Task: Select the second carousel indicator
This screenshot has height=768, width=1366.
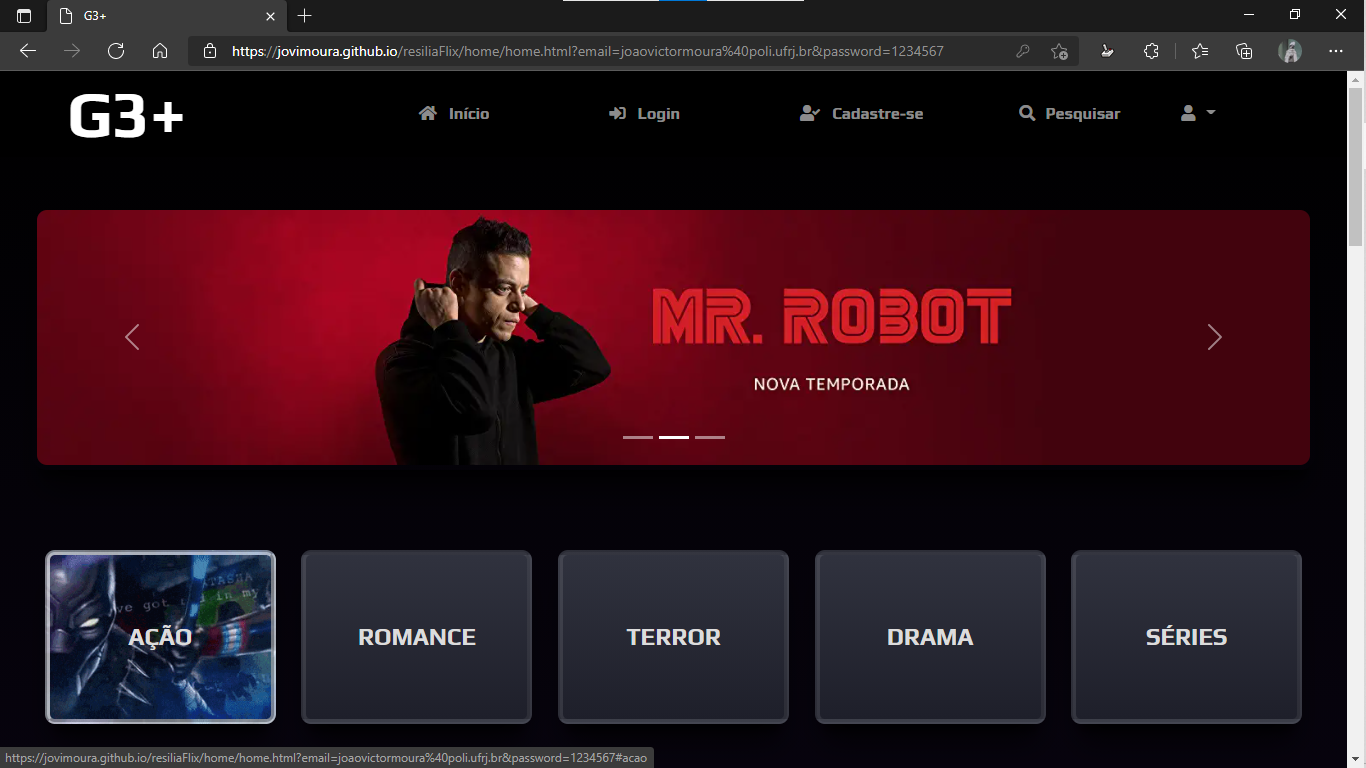Action: (674, 437)
